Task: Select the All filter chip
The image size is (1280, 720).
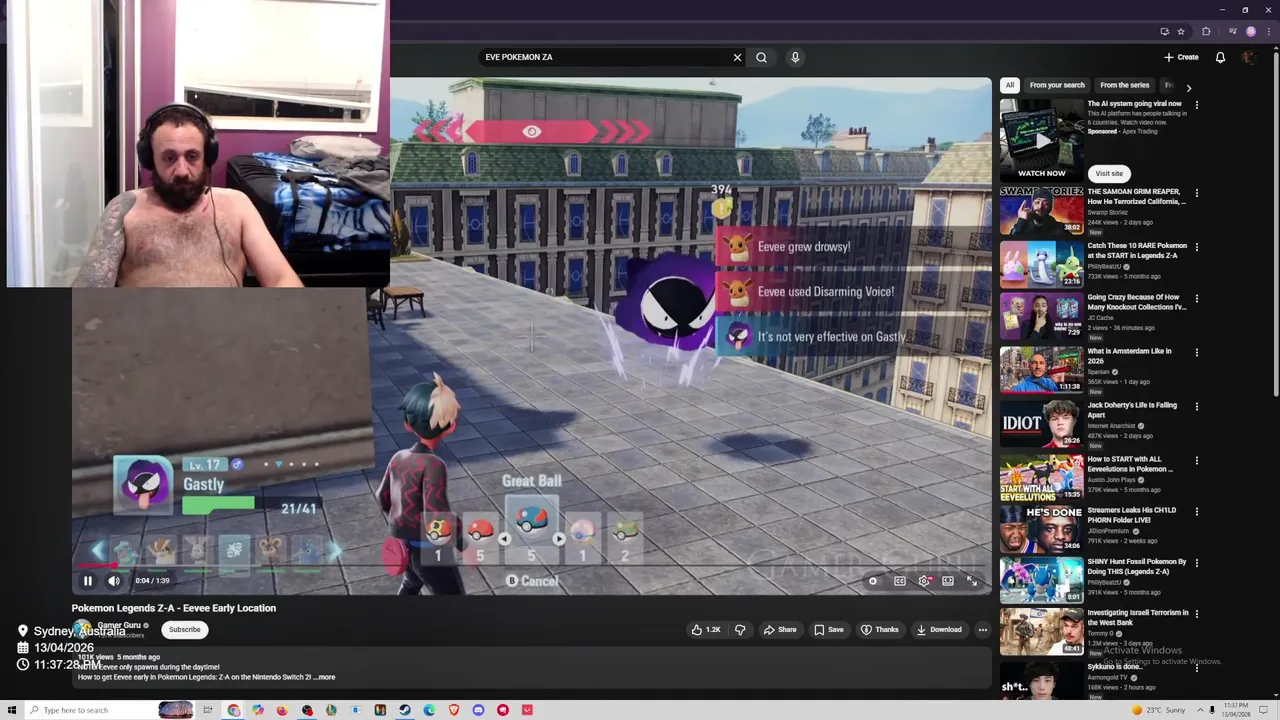Action: tap(1010, 85)
